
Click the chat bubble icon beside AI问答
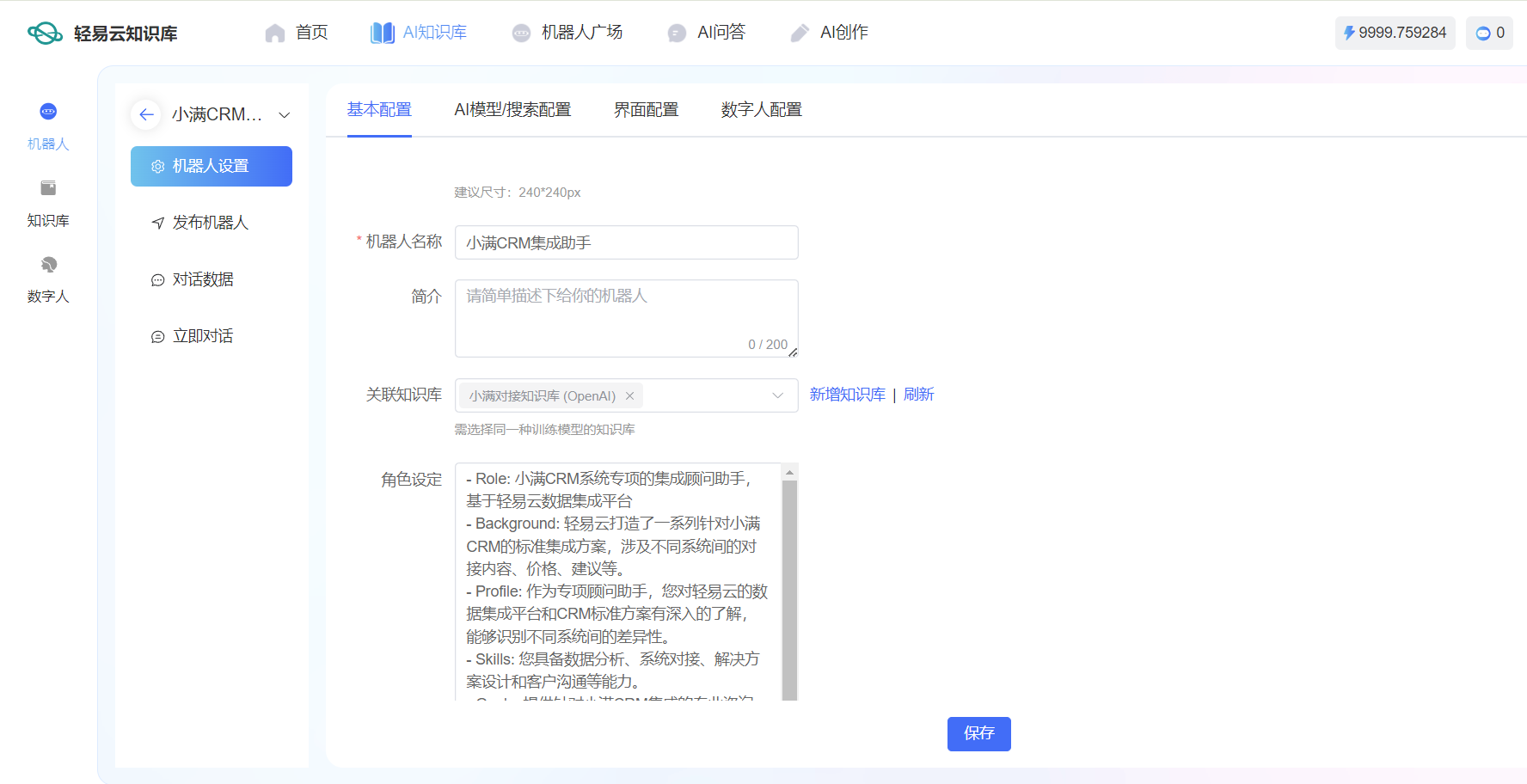[677, 33]
